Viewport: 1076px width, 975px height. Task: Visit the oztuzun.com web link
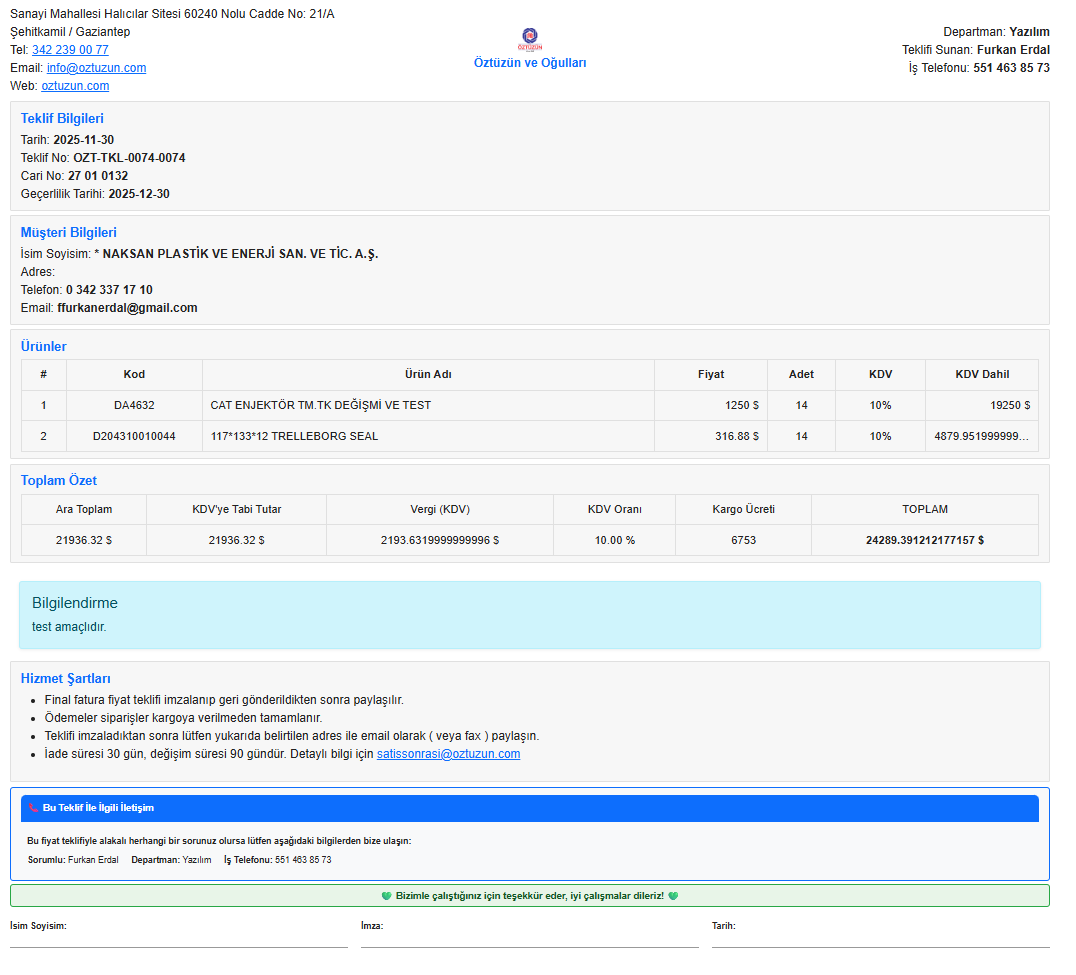pyautogui.click(x=76, y=87)
